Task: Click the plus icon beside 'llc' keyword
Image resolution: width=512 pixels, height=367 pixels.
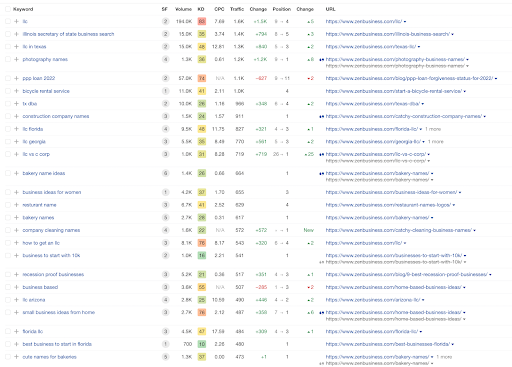Action: [x=16, y=21]
